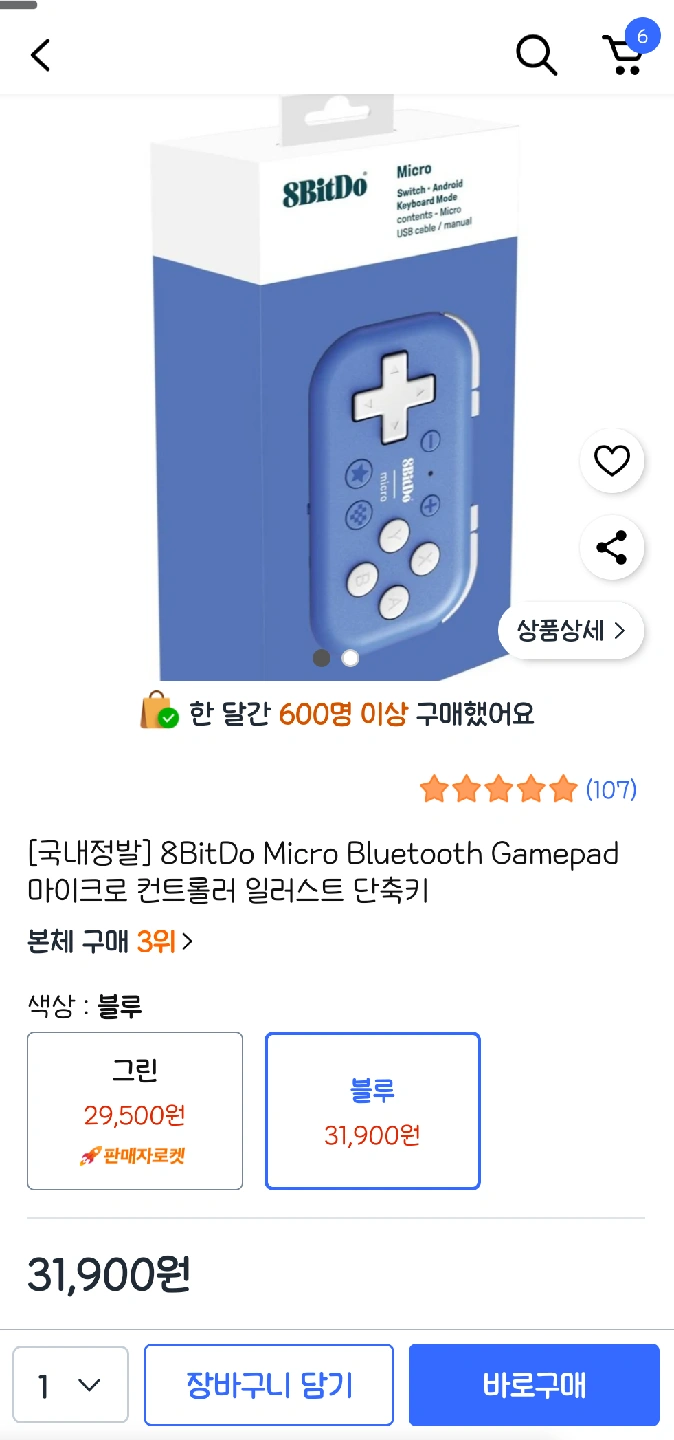This screenshot has height=1440, width=674.
Task: Tap the back arrow icon
Action: click(40, 55)
